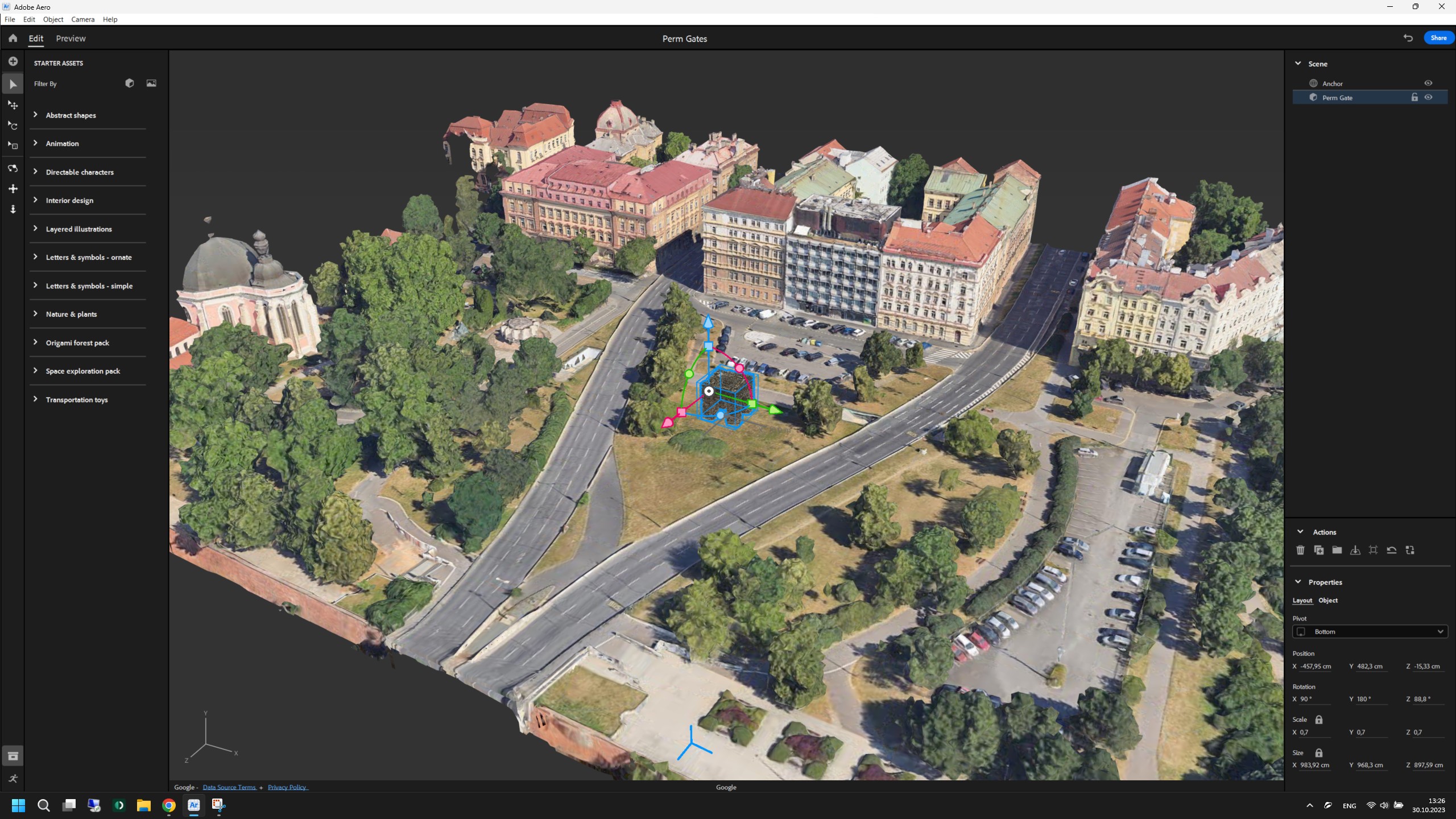
Task: Click the Snap to ground icon
Action: click(1355, 550)
